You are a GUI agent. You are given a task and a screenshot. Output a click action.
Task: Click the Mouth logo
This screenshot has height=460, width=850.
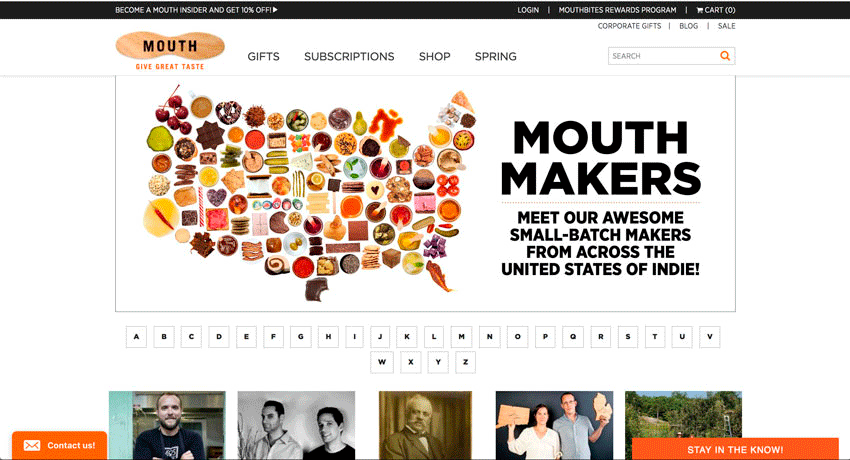click(x=170, y=51)
